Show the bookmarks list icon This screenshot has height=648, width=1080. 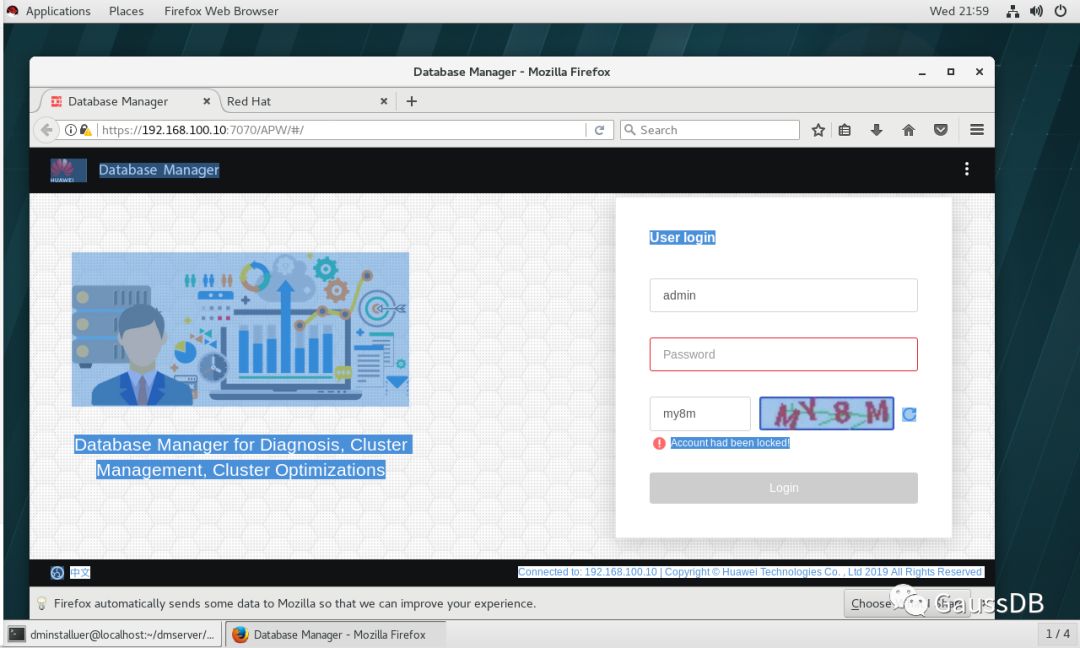(845, 130)
